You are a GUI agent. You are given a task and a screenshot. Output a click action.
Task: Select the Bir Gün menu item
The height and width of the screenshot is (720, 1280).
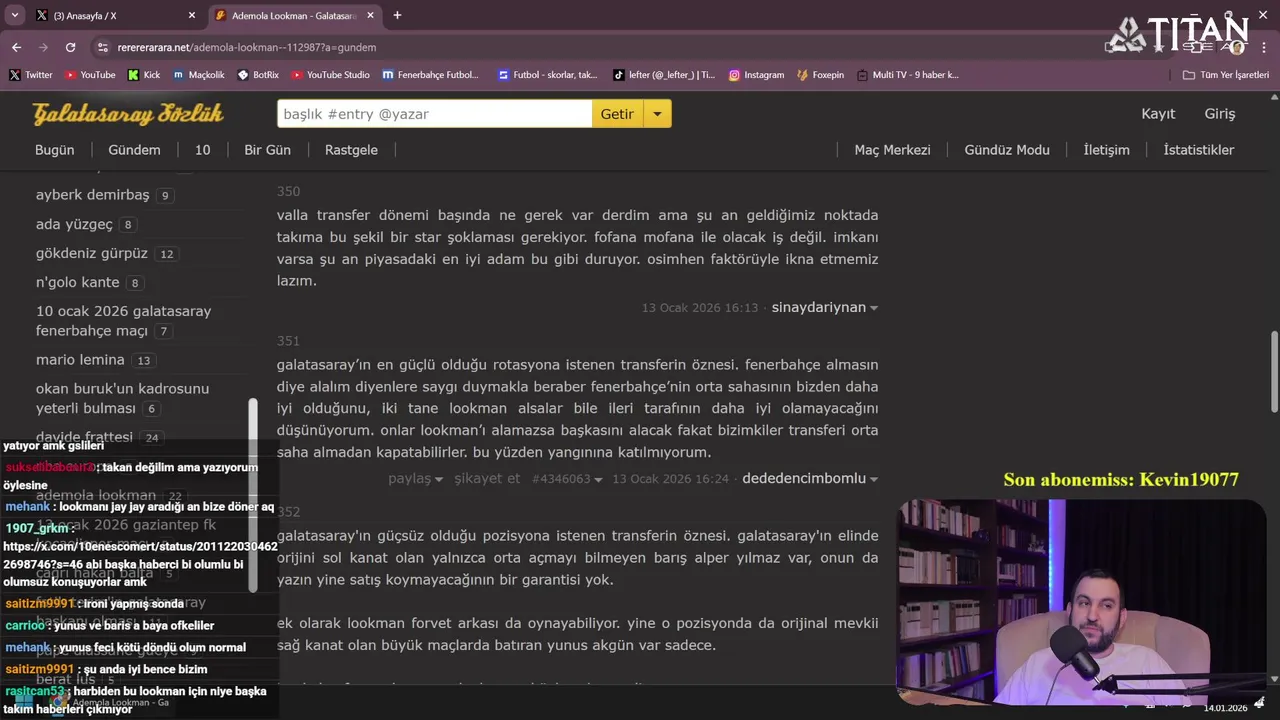click(267, 150)
